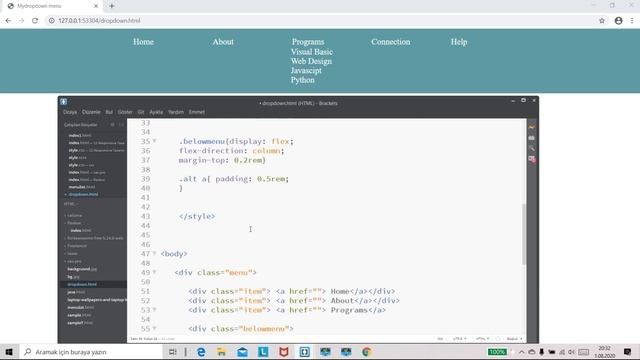Open the Windows Start menu
The width and height of the screenshot is (640, 360).
click(9, 352)
